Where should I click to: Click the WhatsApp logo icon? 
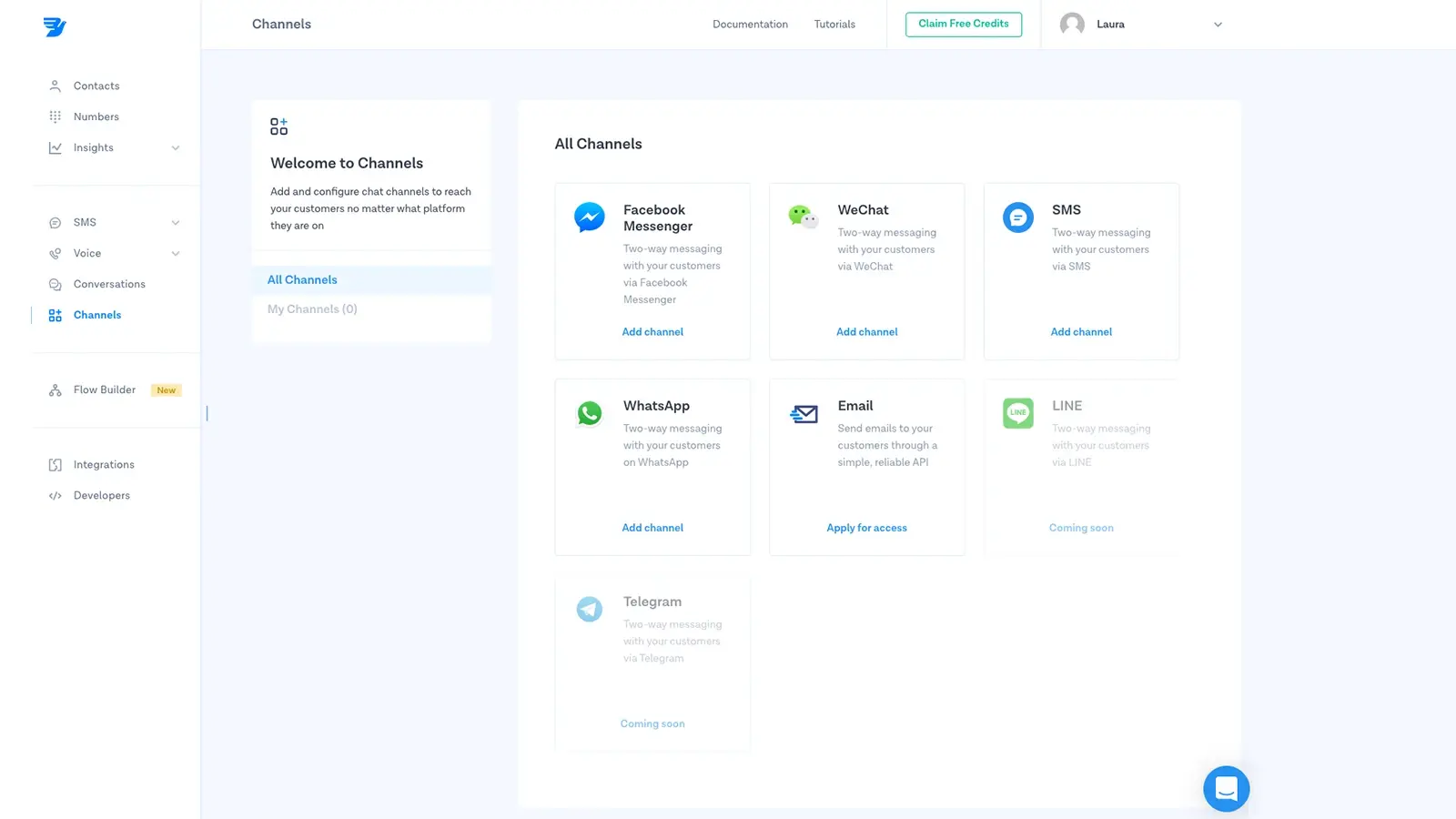click(x=589, y=413)
